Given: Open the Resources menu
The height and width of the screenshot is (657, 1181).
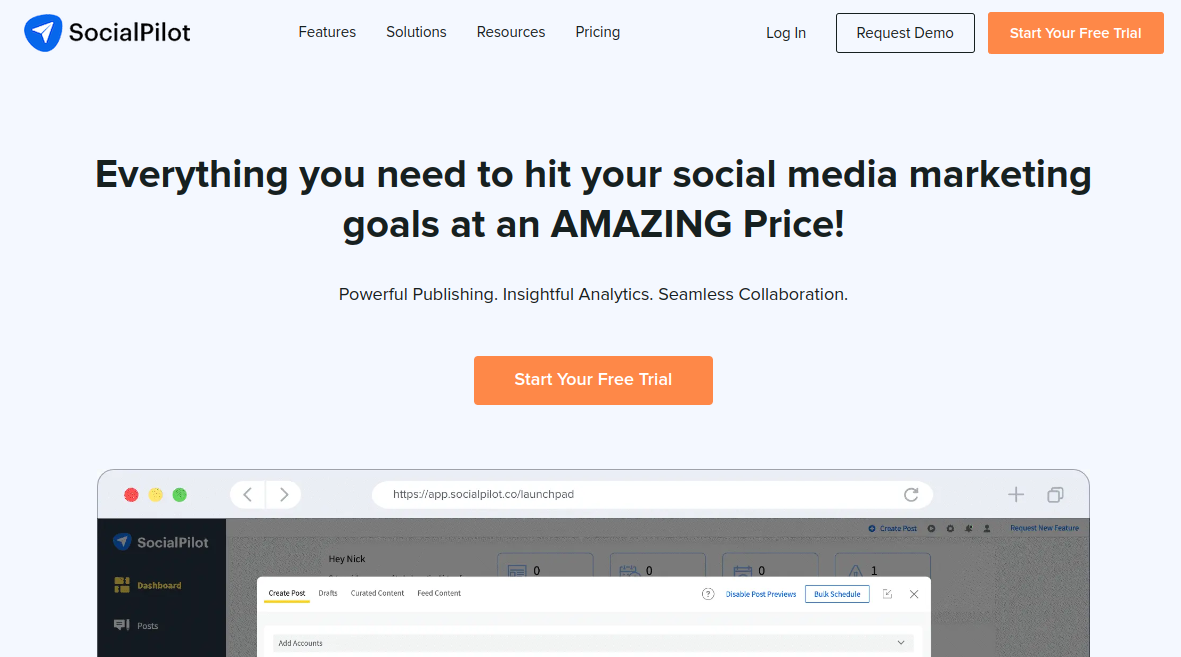Looking at the screenshot, I should pos(511,32).
